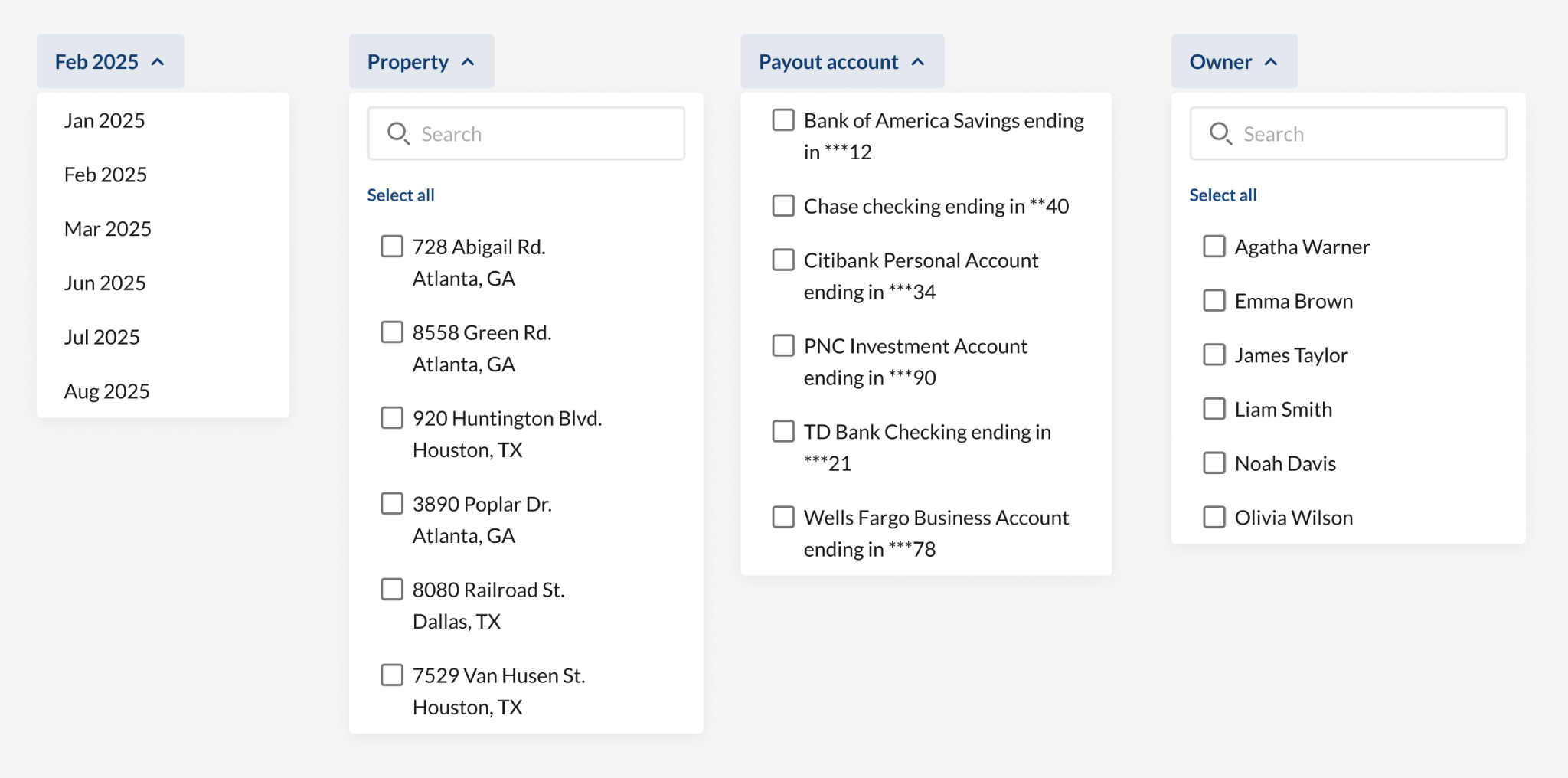
Task: Collapse the Payout account filter dropdown
Action: click(x=841, y=61)
